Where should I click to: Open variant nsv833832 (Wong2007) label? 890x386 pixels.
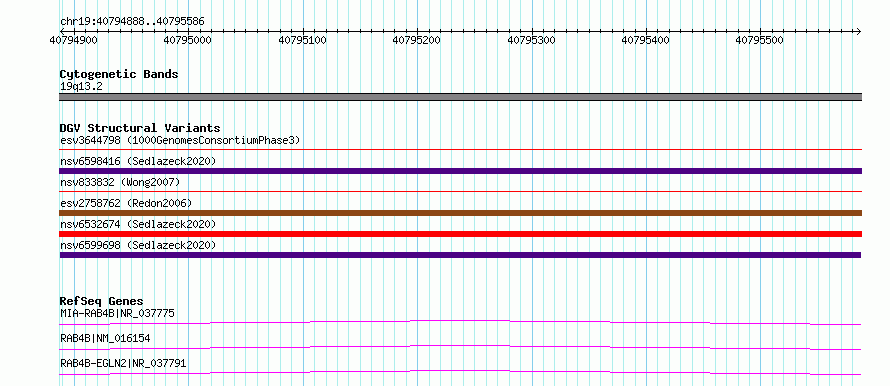tap(120, 182)
